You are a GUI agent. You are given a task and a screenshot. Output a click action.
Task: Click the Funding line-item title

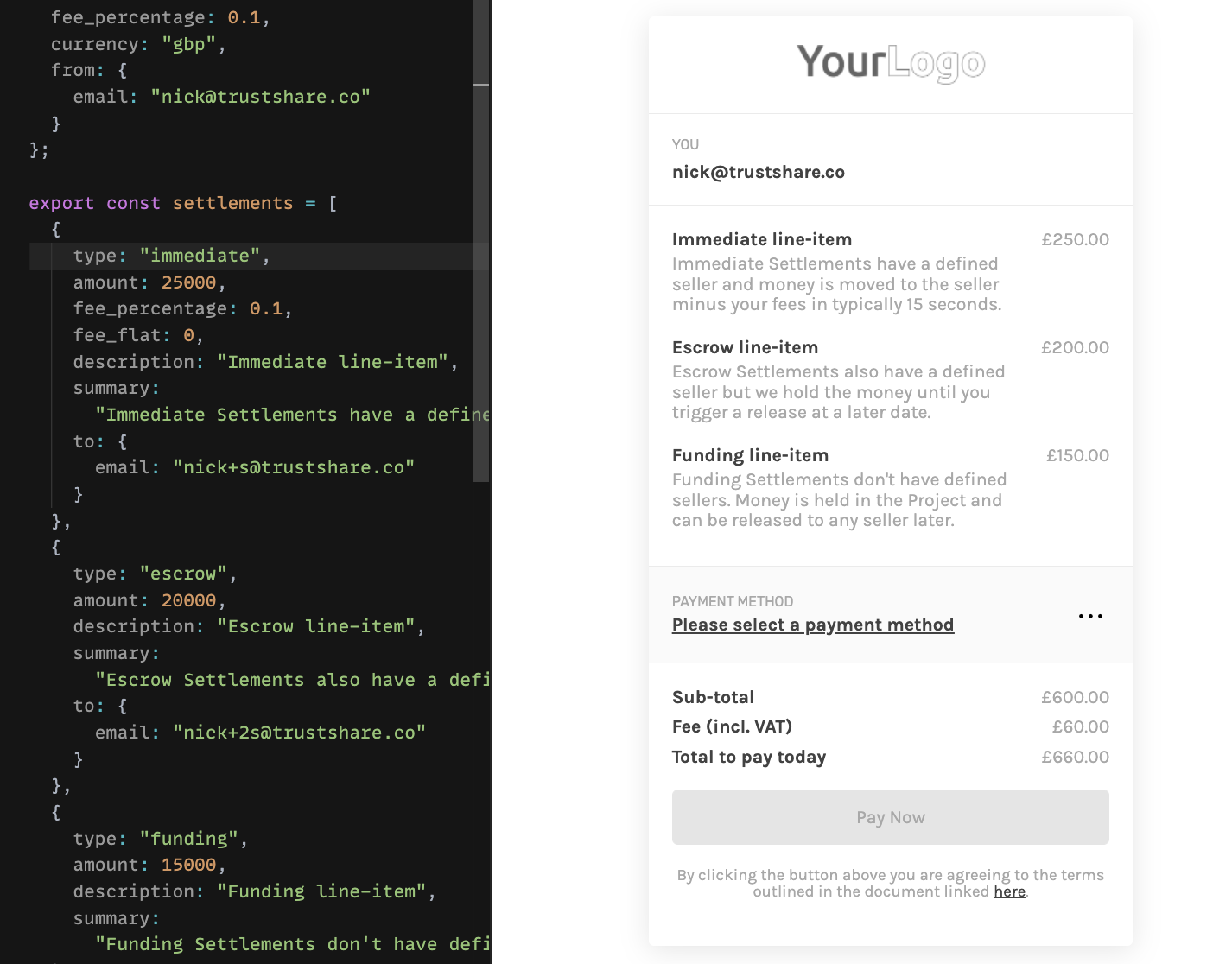[750, 455]
